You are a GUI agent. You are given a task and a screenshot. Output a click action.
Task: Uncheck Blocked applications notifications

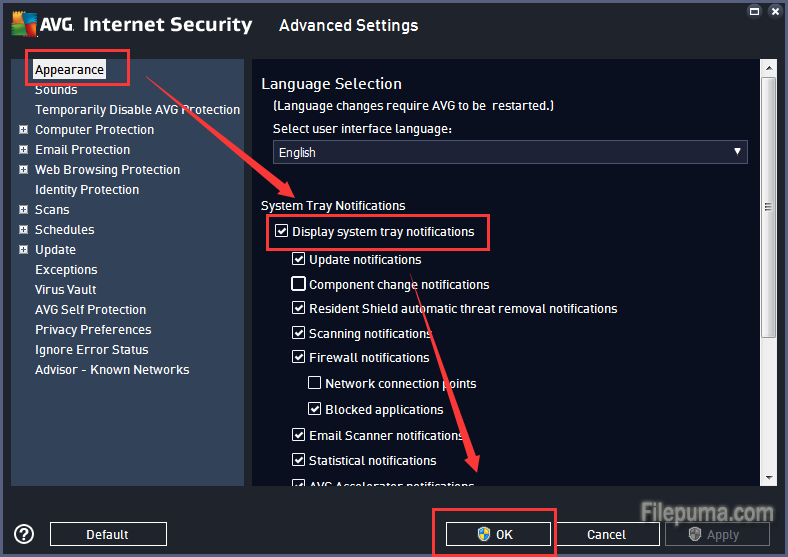pyautogui.click(x=315, y=409)
